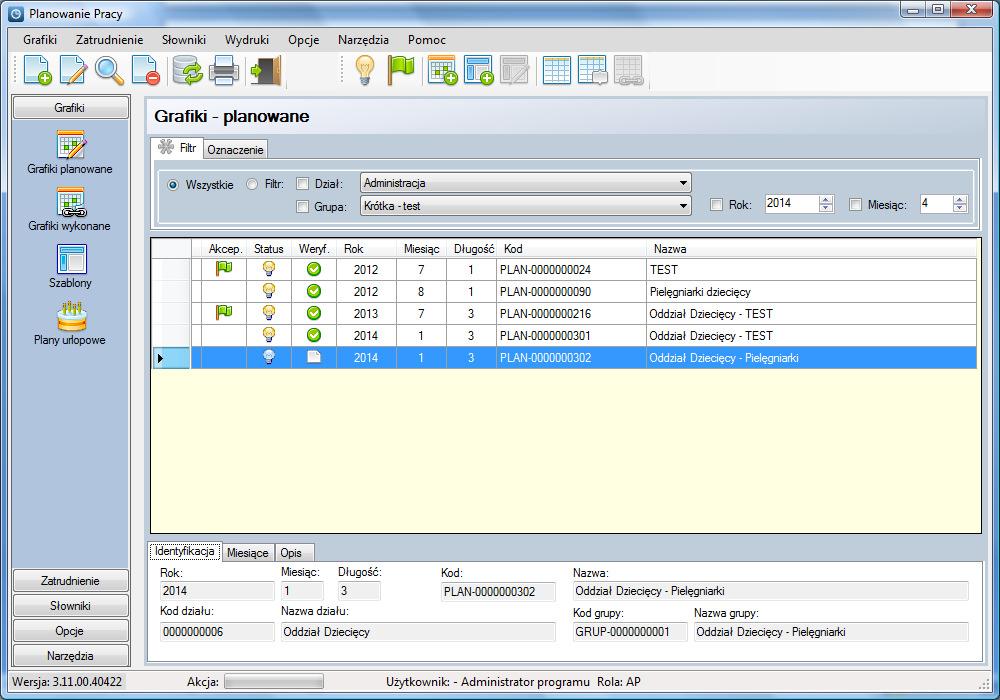1000x700 pixels.
Task: Open the Dział dropdown showing Administracja
Action: point(526,183)
